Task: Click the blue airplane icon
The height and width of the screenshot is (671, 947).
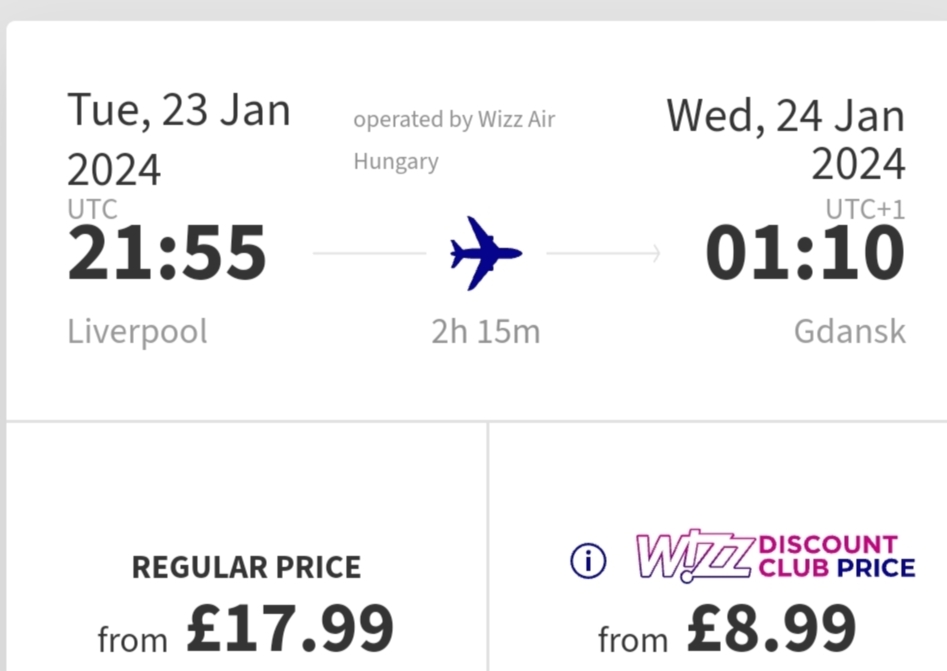Action: [486, 253]
